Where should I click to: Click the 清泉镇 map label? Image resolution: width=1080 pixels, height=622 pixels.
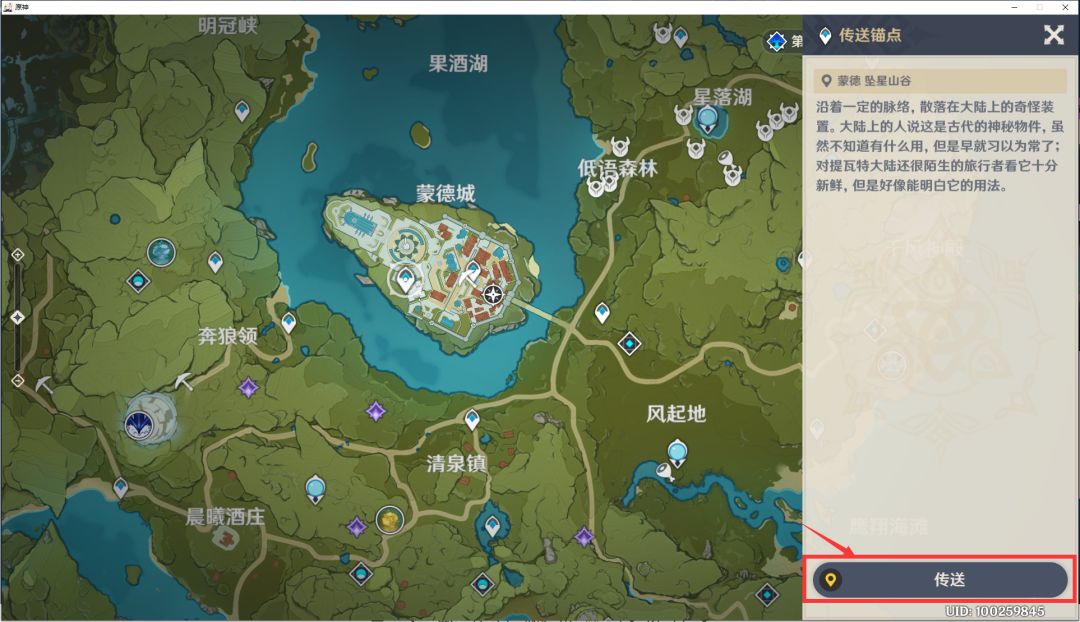point(457,463)
